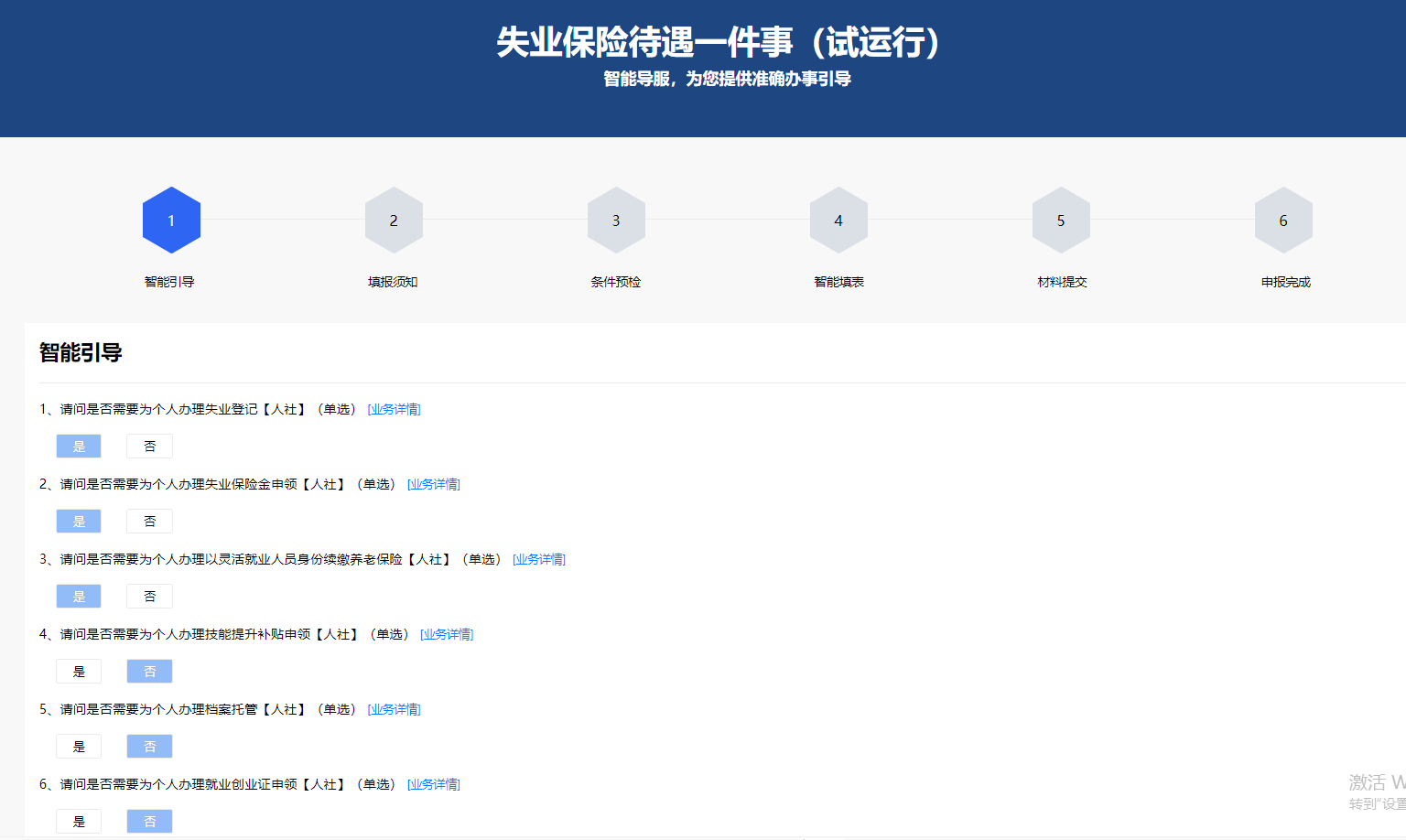The image size is (1406, 840).
Task: Click the step 5 材料提交 hexagon icon
Action: pyautogui.click(x=1061, y=220)
